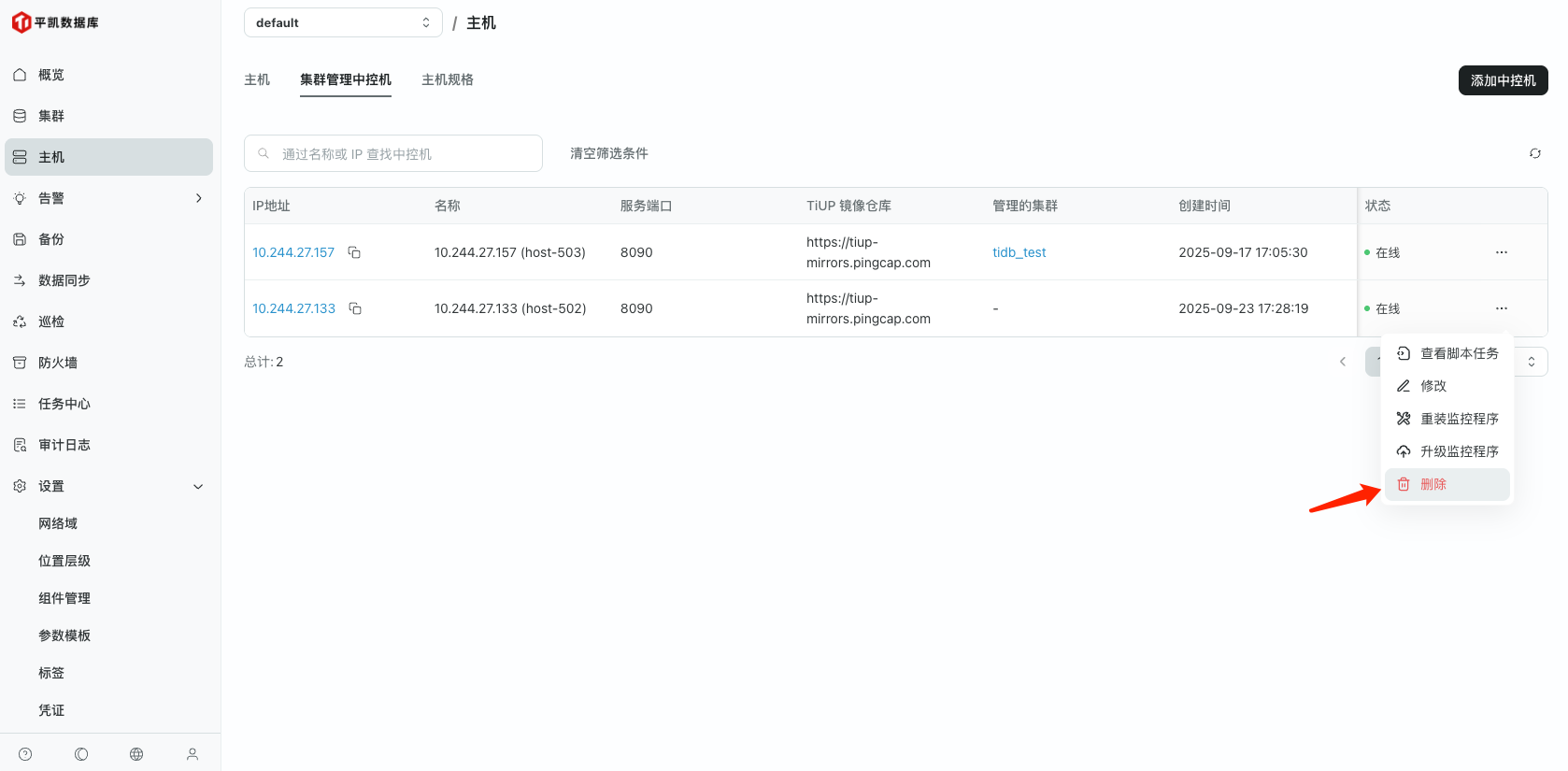Click the help icon in sidebar footer
Viewport: 1568px width, 771px height.
[x=25, y=754]
